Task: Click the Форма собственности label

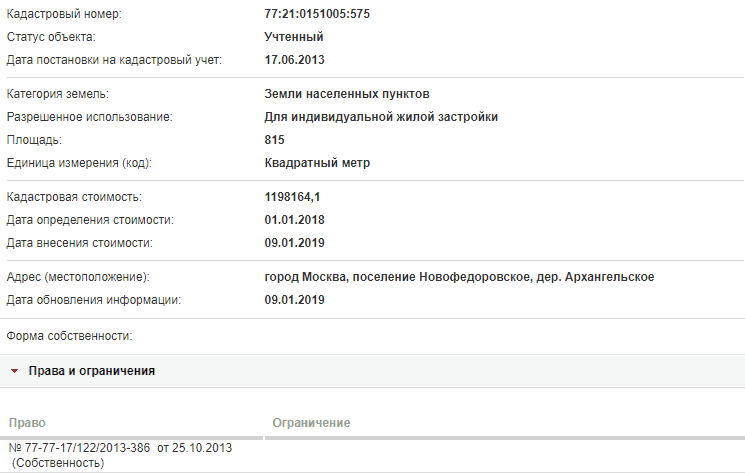Action: (69, 336)
